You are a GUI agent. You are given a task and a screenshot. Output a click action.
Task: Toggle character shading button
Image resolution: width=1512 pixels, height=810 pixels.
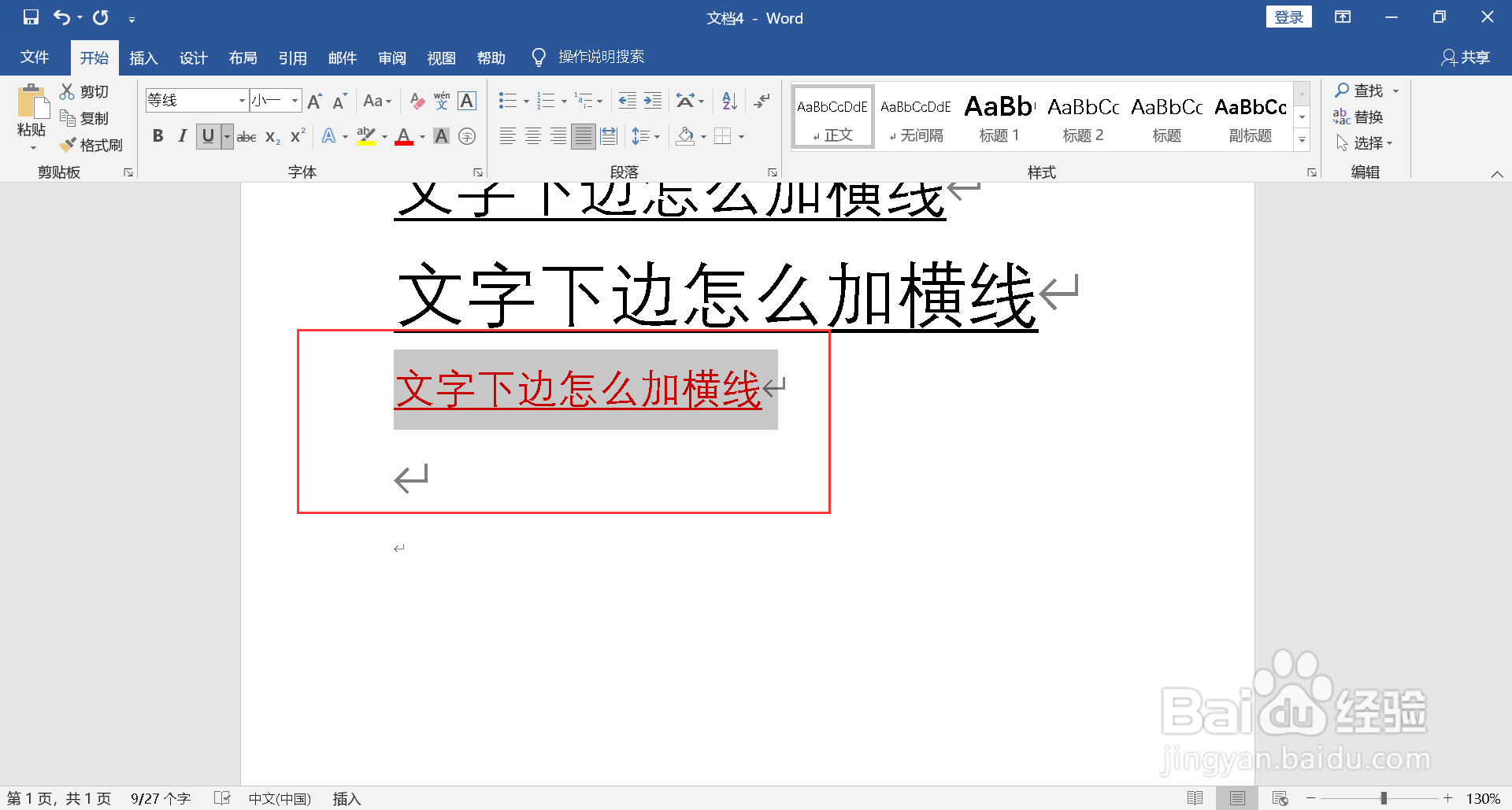[442, 137]
